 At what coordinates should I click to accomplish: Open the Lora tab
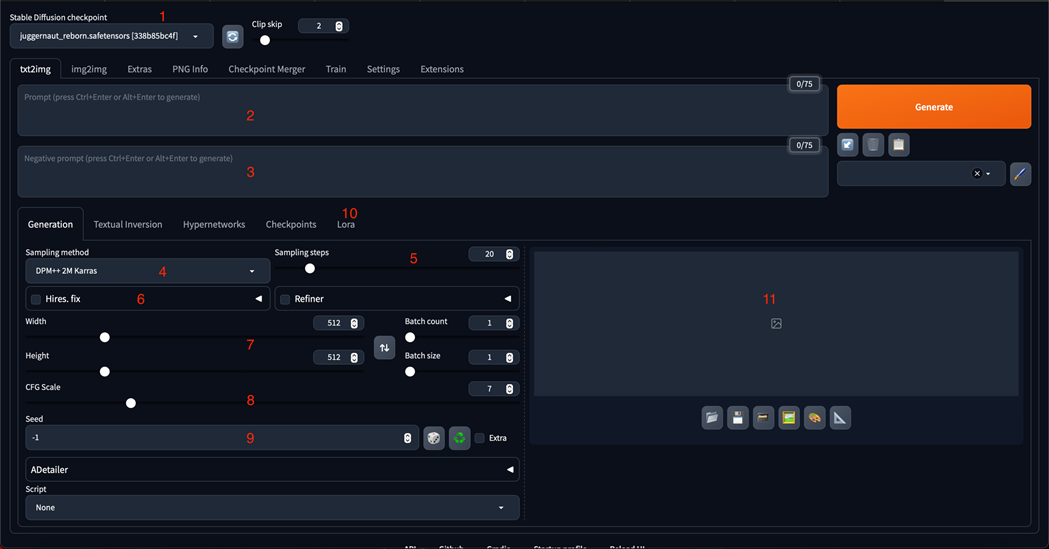tap(345, 225)
